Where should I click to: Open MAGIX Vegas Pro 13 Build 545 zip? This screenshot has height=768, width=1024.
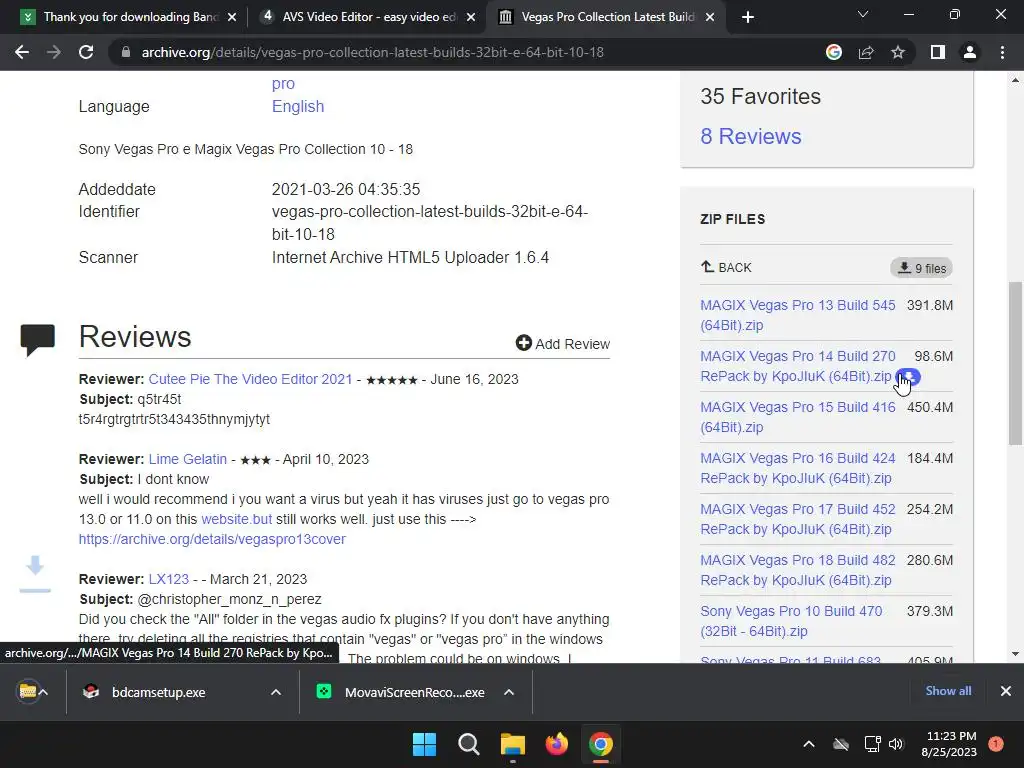pos(797,315)
